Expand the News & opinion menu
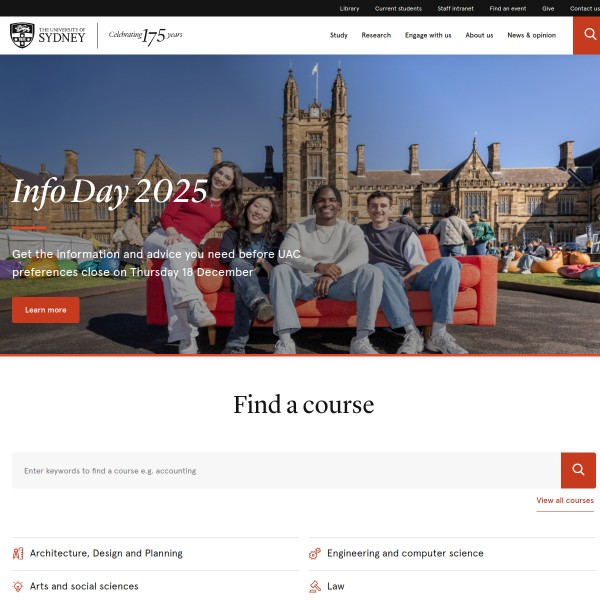 click(531, 35)
